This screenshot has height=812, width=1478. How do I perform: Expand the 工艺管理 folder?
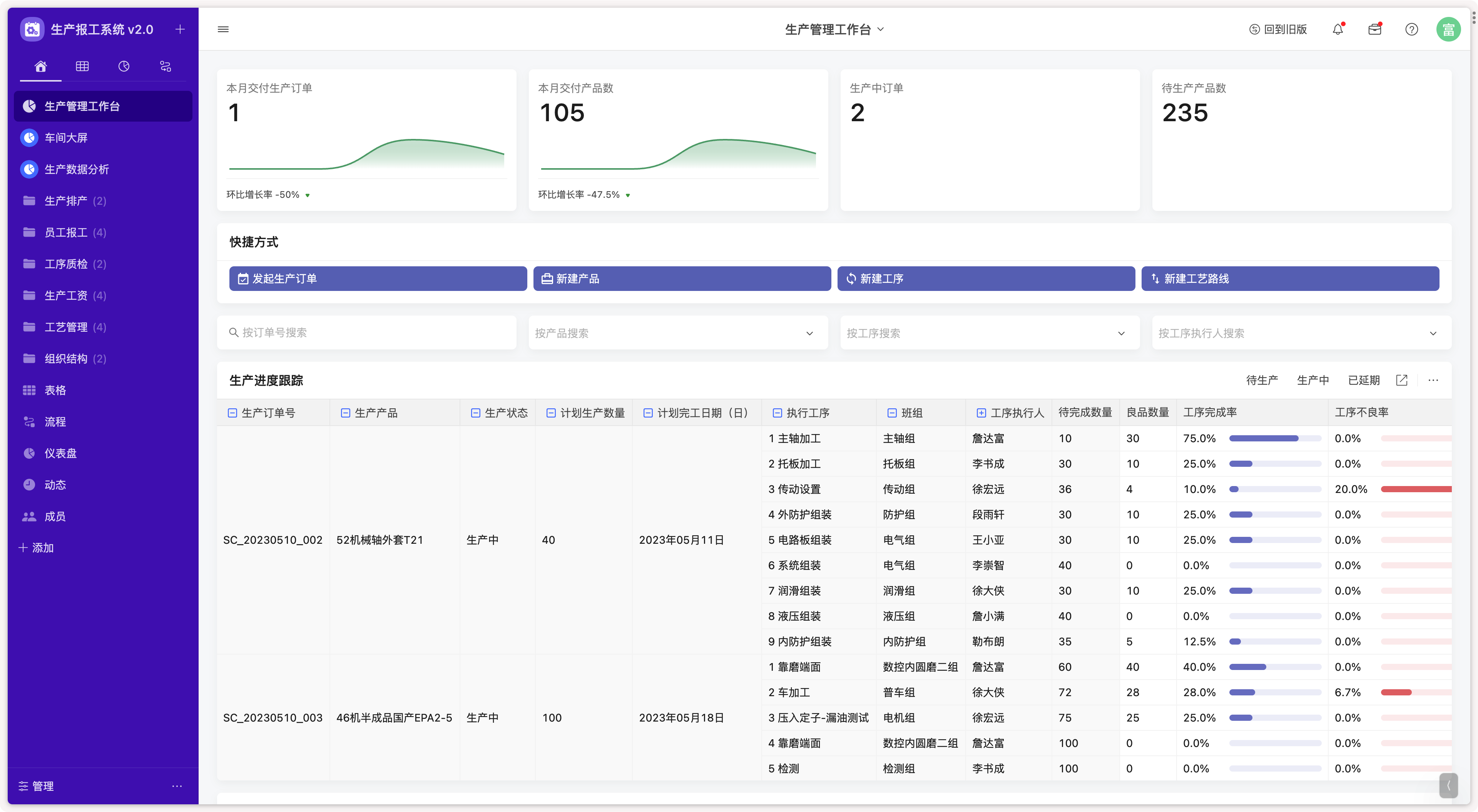tap(103, 327)
